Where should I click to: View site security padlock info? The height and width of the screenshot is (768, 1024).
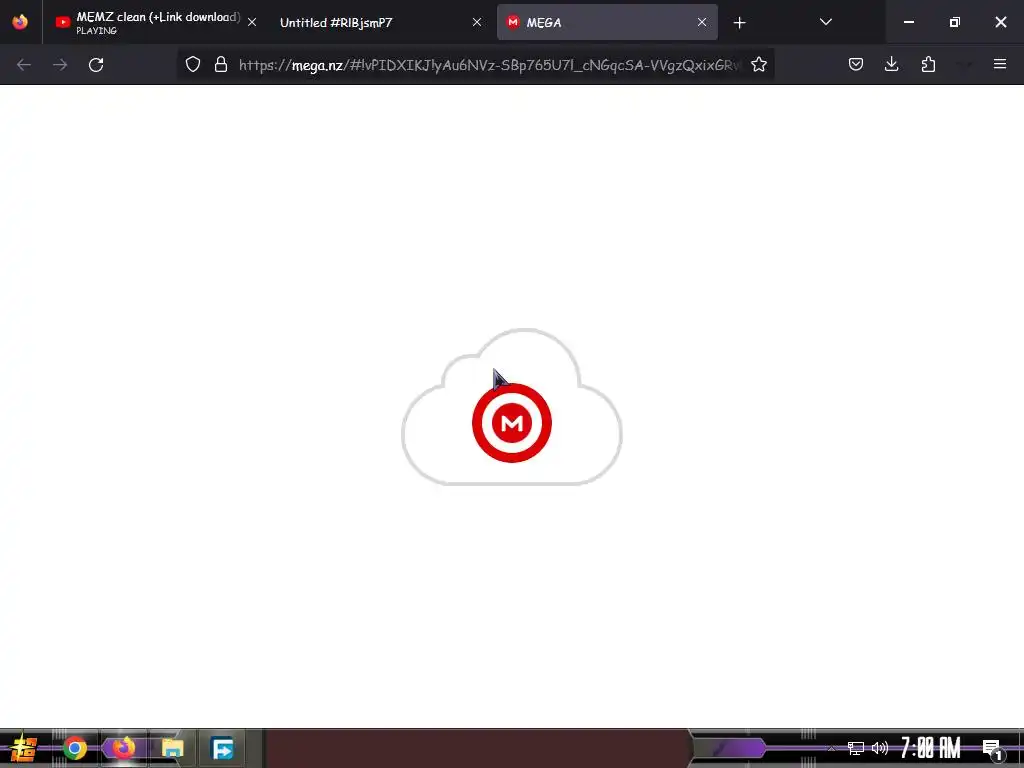point(221,64)
